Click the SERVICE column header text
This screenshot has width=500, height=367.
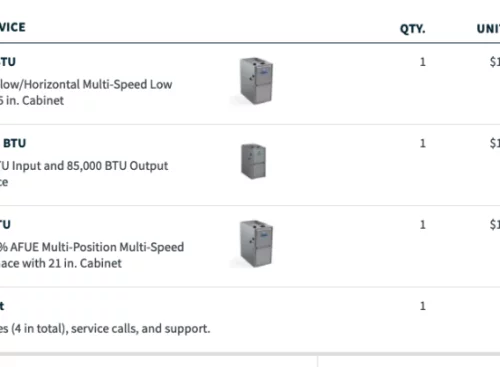click(12, 27)
